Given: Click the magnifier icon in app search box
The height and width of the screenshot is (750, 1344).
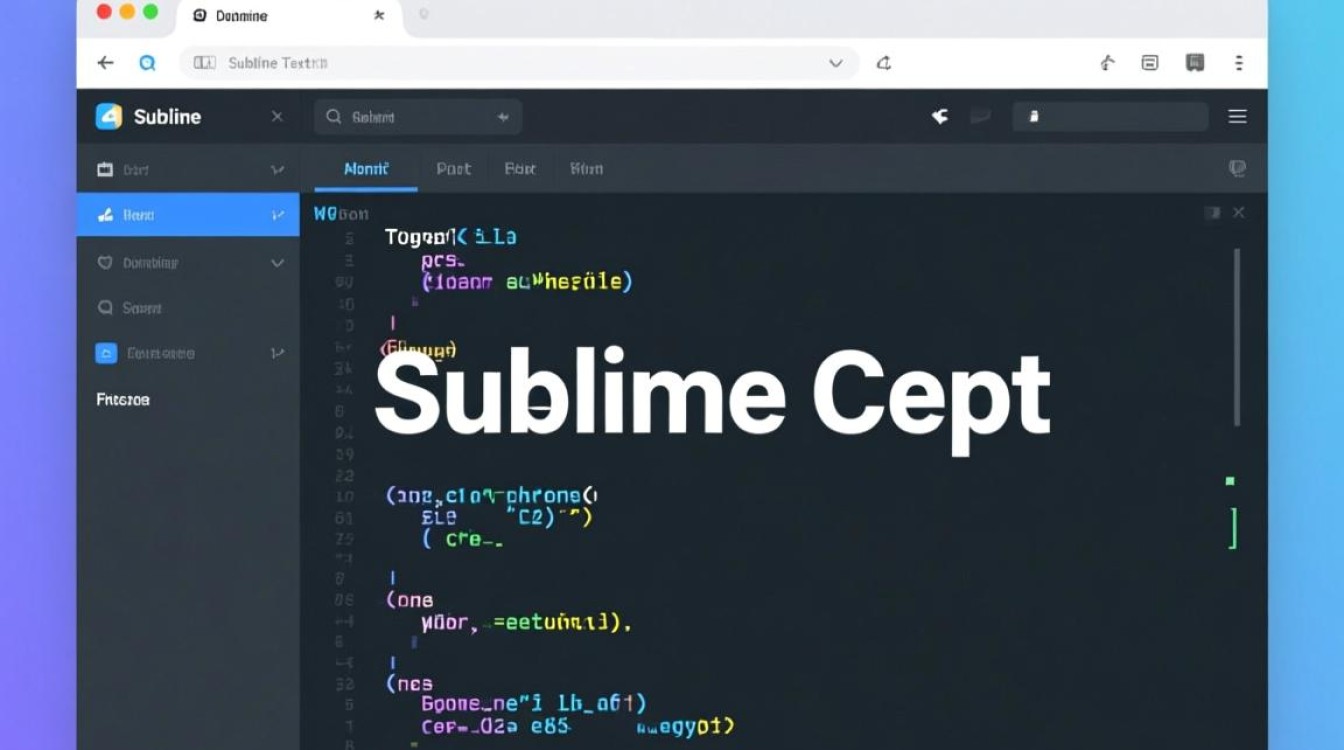Looking at the screenshot, I should pos(334,117).
